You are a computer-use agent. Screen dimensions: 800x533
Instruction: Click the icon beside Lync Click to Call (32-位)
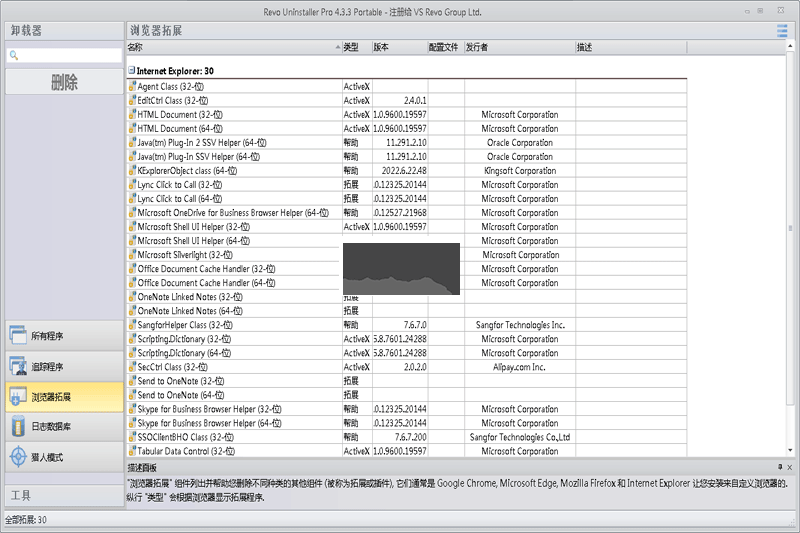point(132,185)
